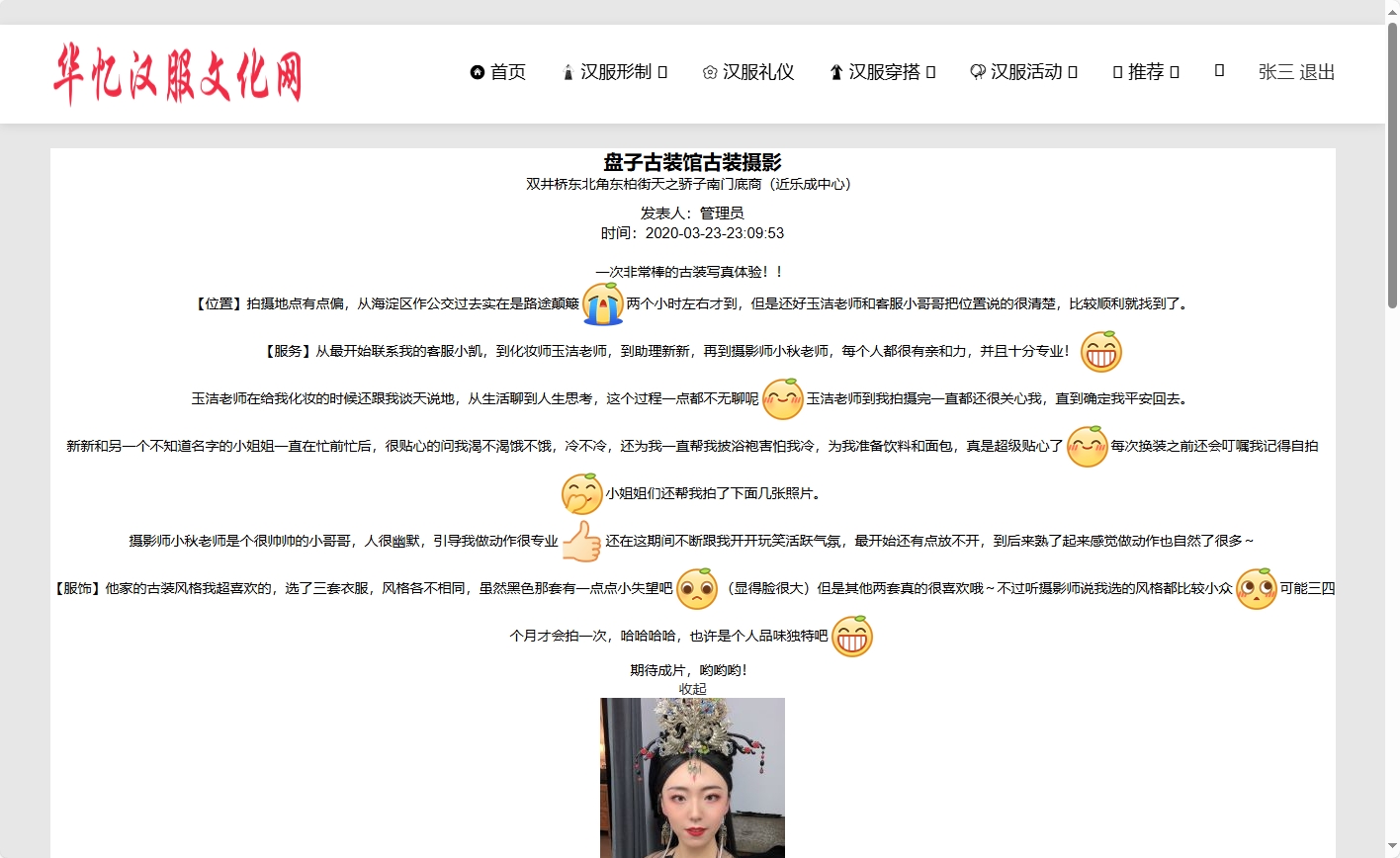Click the clothing icon next to 汉服穿搭
The height and width of the screenshot is (858, 1400).
click(835, 72)
